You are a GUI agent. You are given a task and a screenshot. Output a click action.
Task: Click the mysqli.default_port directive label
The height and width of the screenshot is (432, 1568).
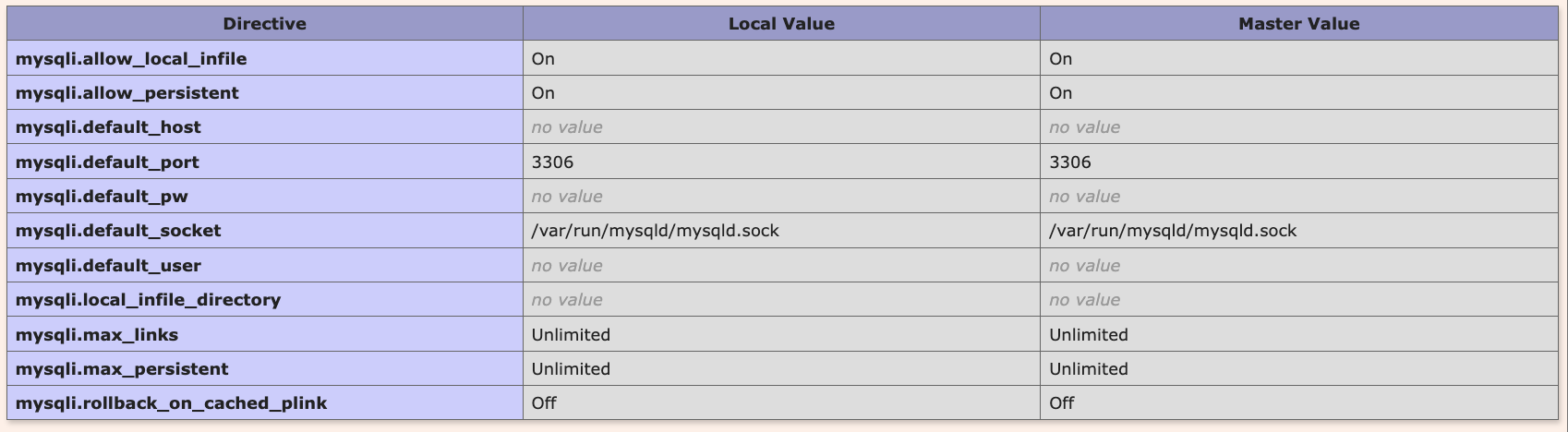tap(107, 162)
